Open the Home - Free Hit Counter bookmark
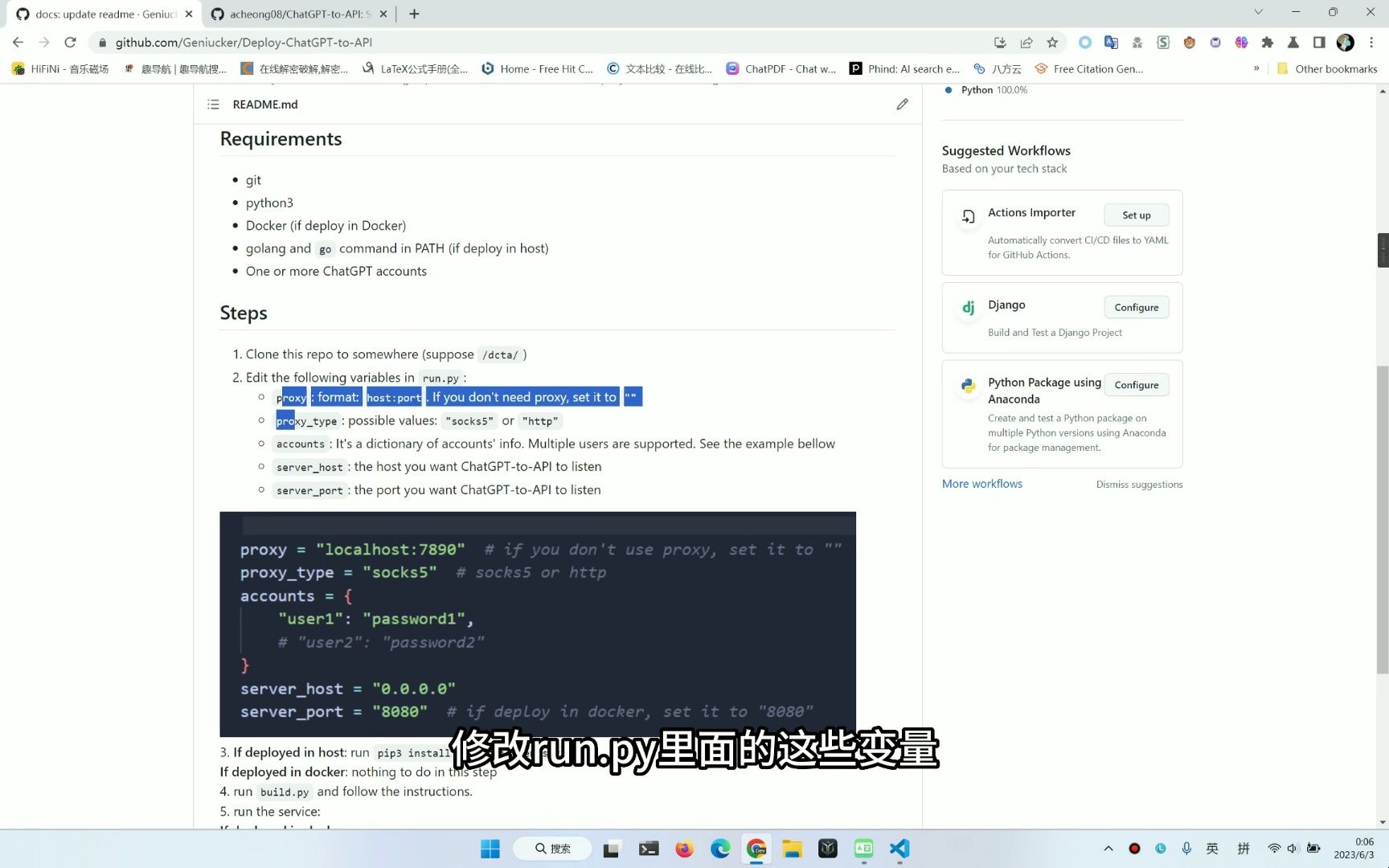The image size is (1389, 868). pyautogui.click(x=537, y=69)
